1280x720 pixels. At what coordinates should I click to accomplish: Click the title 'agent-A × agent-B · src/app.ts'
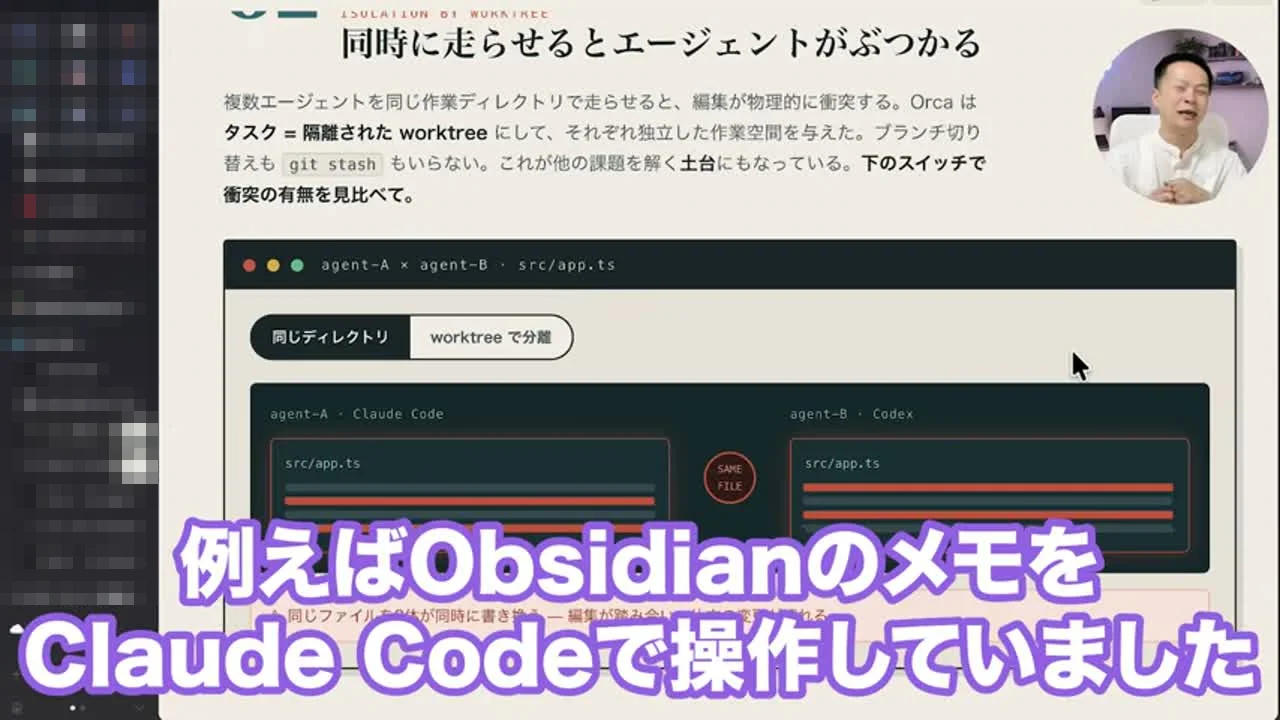pos(468,265)
